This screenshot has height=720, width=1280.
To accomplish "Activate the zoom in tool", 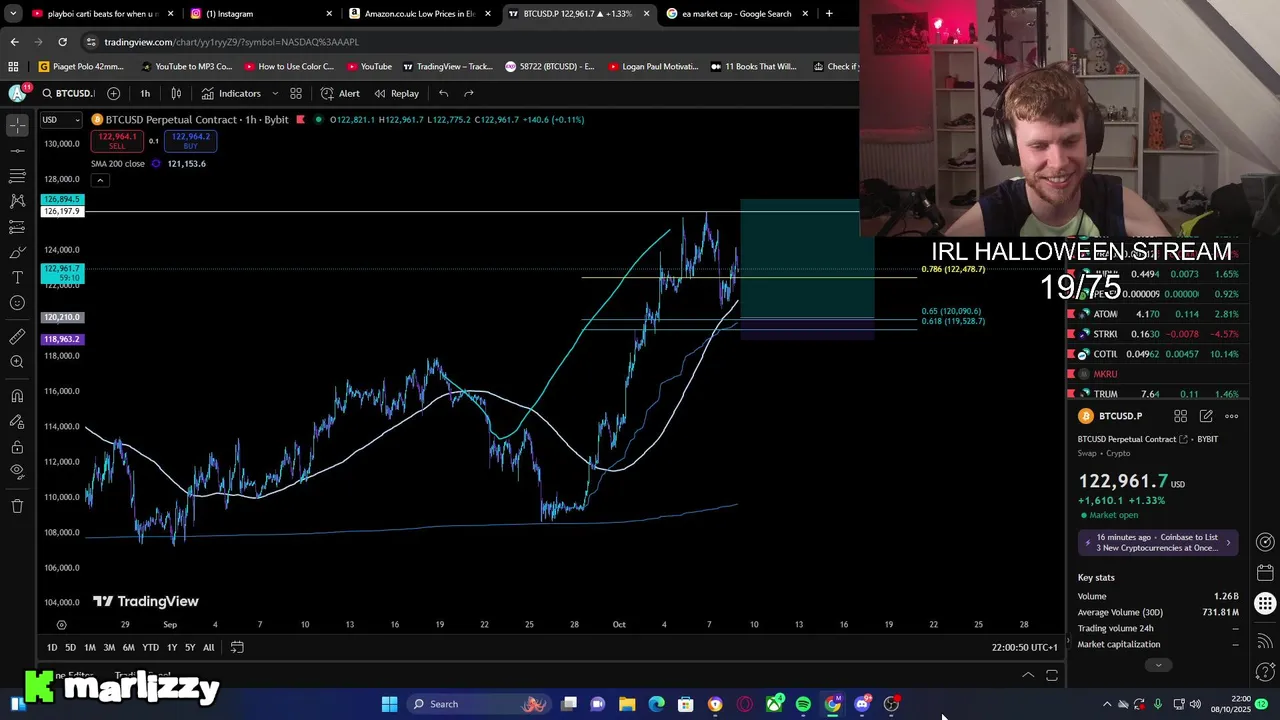I will click(17, 362).
